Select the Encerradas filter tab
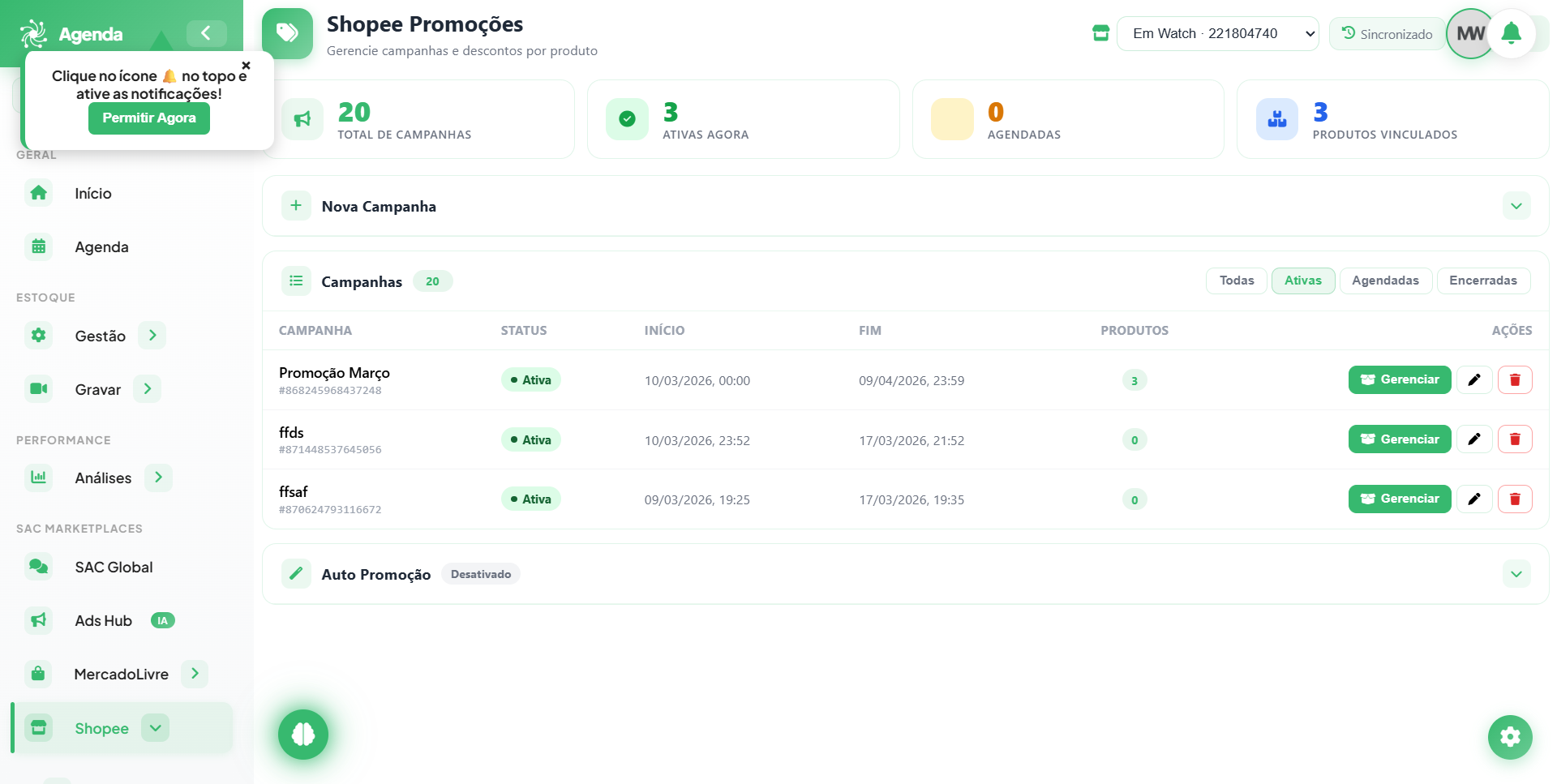1557x784 pixels. coord(1482,281)
